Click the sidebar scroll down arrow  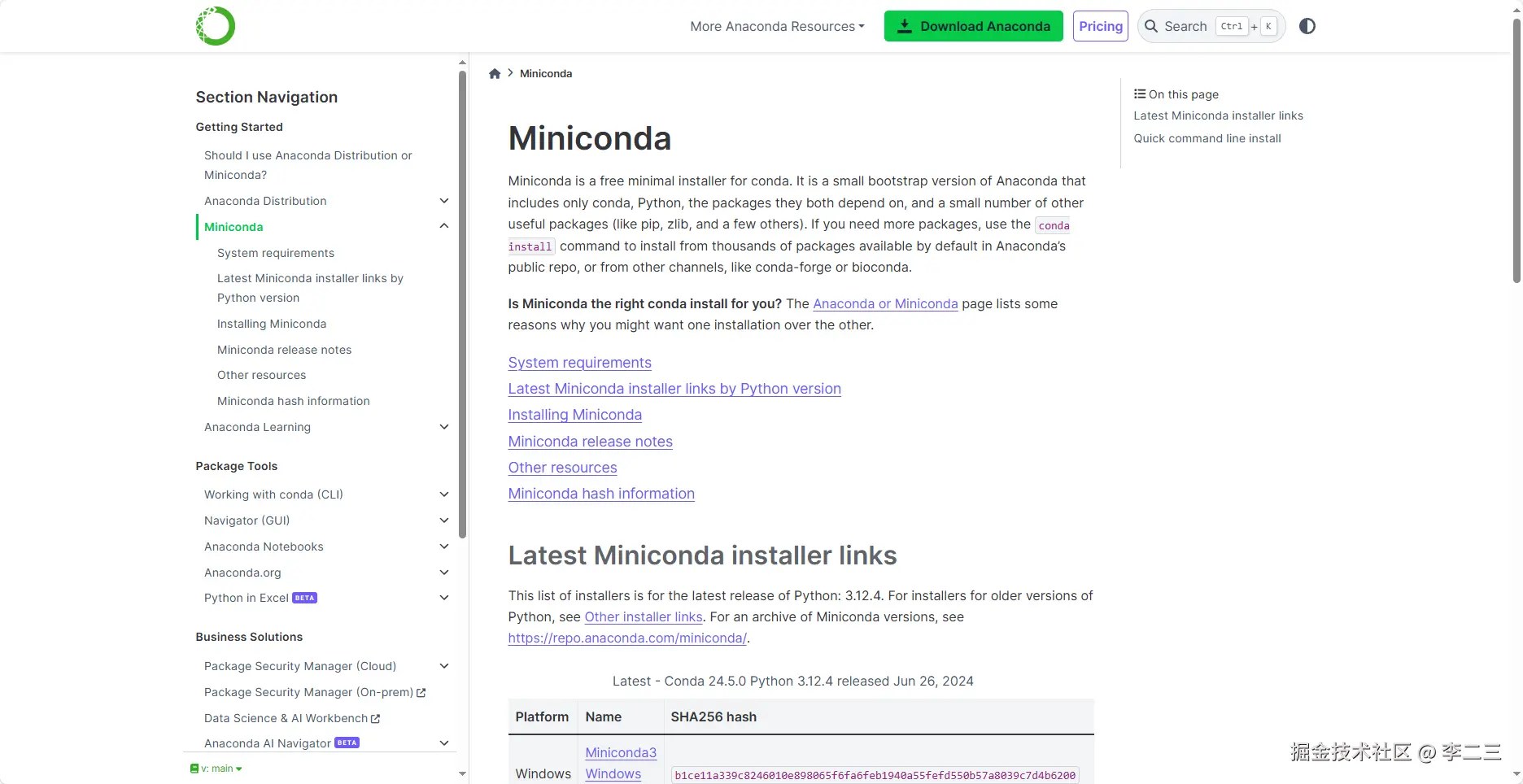tap(462, 773)
